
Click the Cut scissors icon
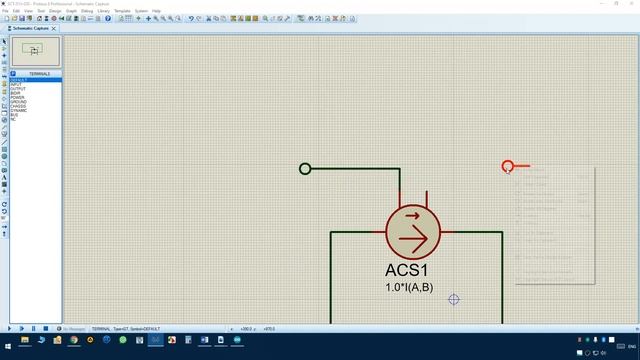[209, 18]
